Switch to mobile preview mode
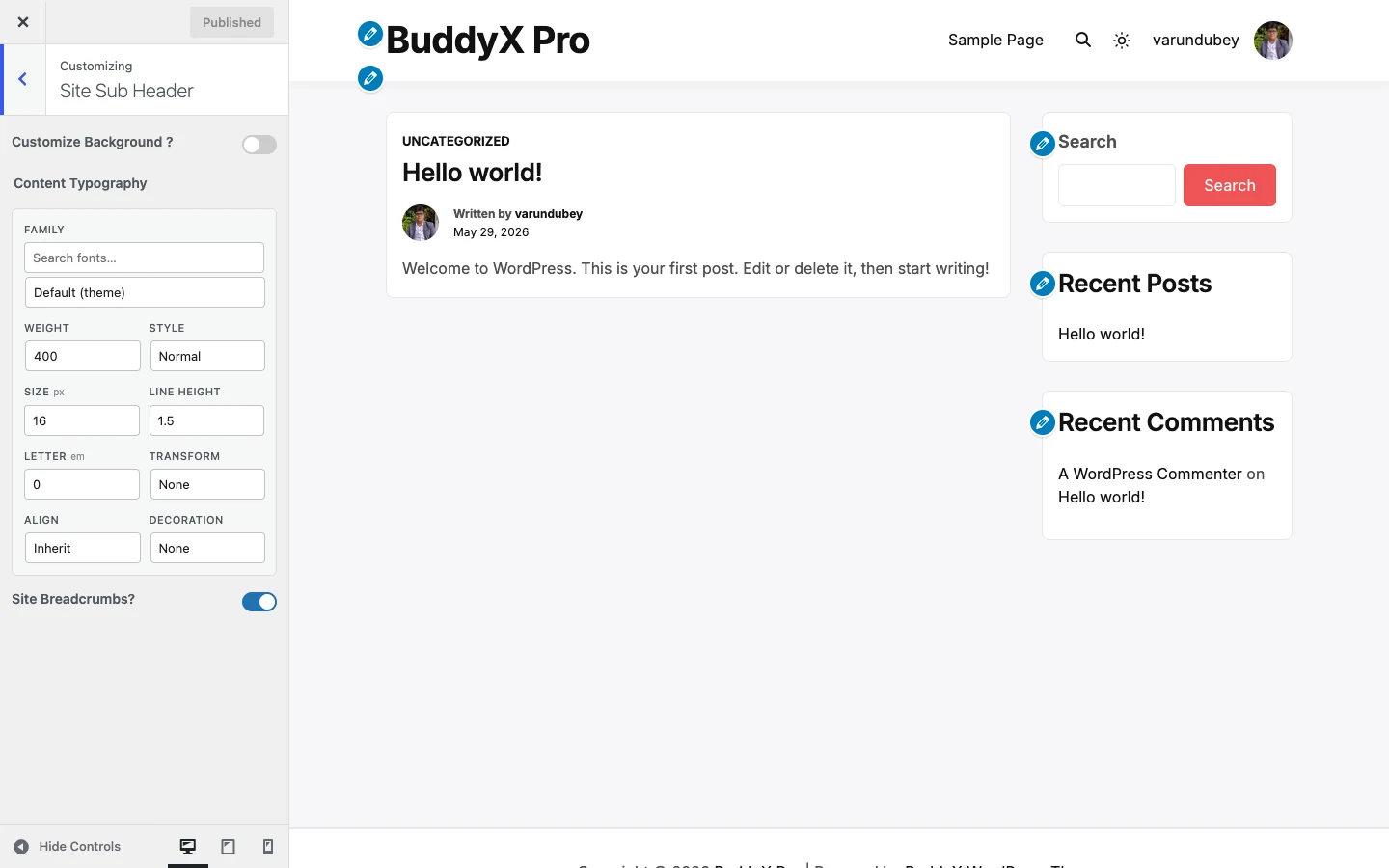The height and width of the screenshot is (868, 1389). click(268, 847)
